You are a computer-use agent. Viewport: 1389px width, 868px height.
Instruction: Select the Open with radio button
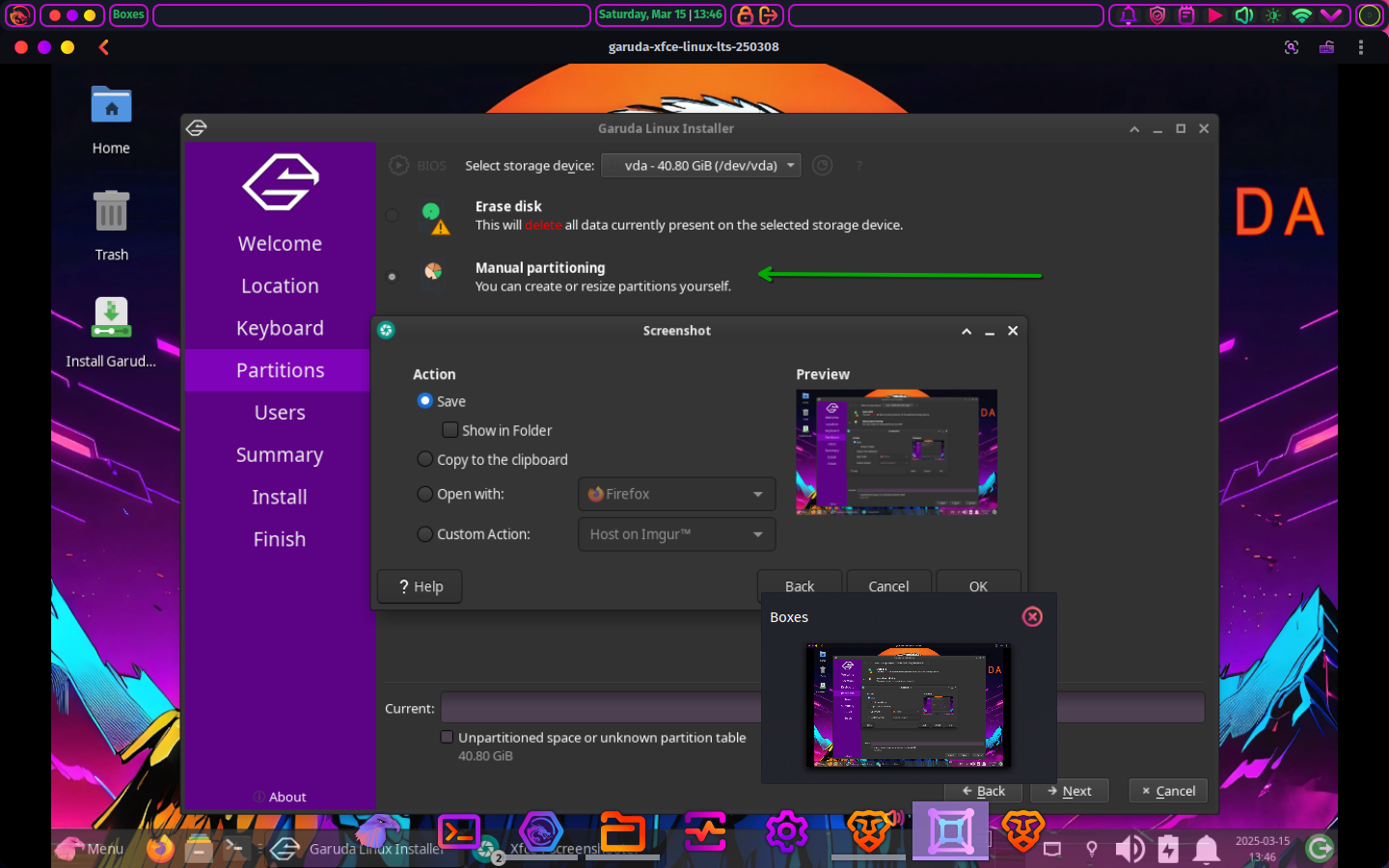tap(424, 494)
